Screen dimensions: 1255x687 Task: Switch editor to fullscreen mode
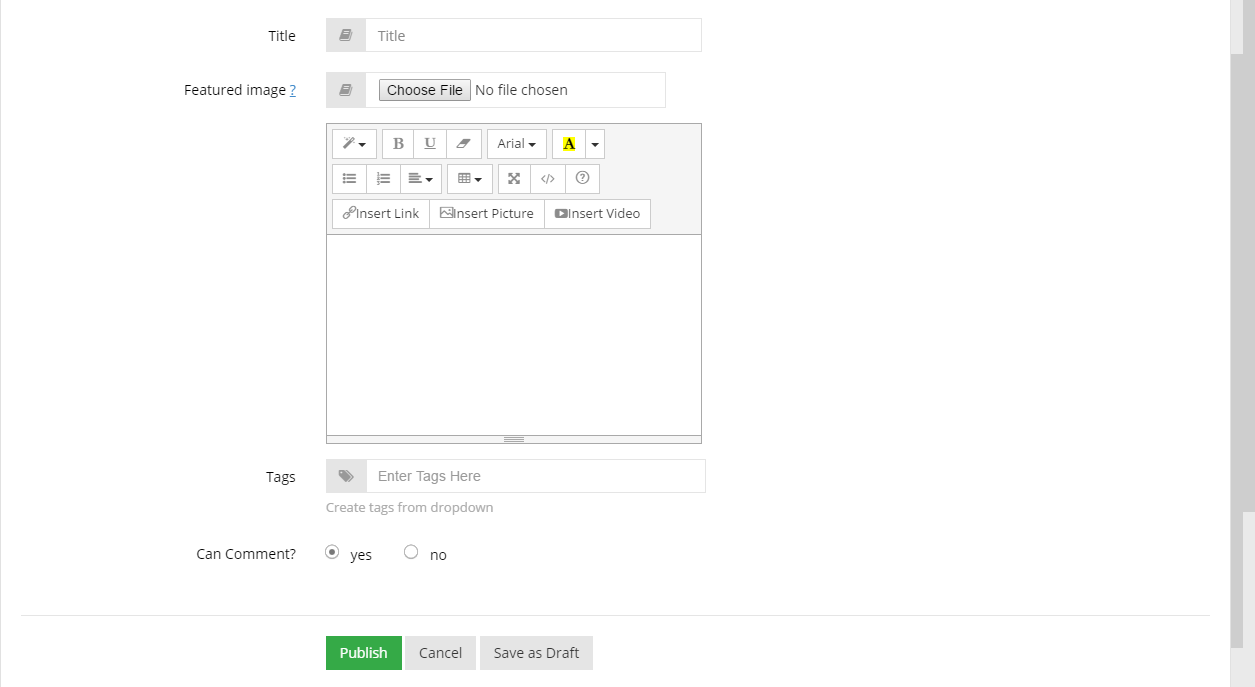514,179
